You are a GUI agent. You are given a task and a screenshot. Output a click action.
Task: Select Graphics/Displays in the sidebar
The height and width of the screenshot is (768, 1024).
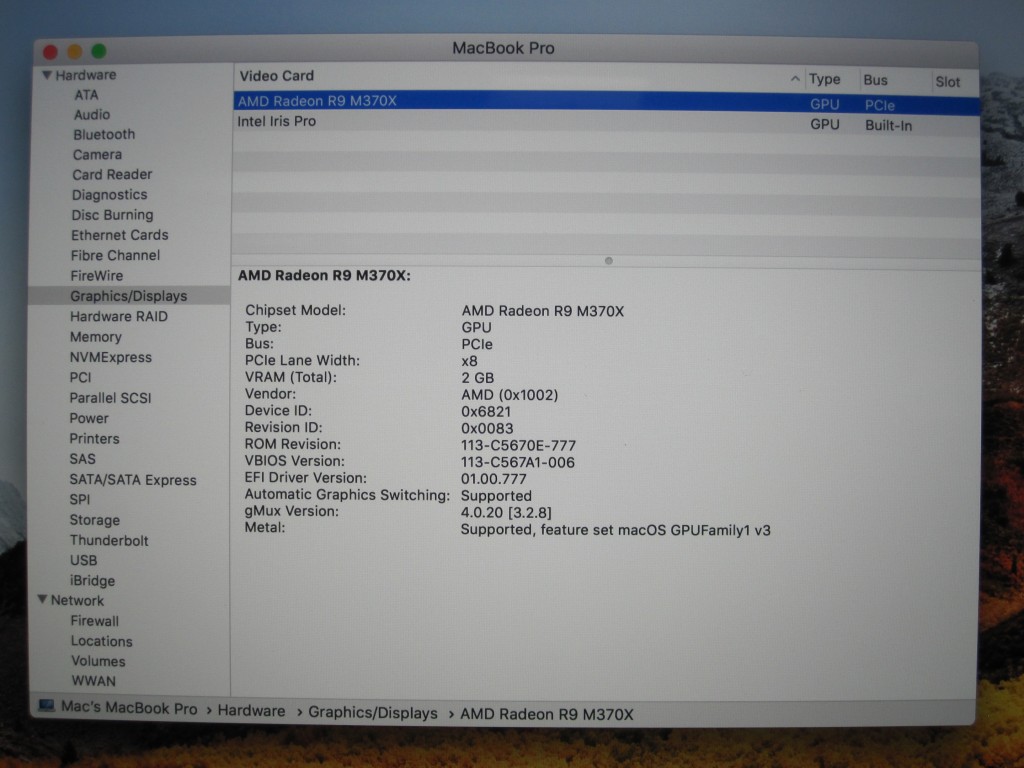tap(129, 296)
